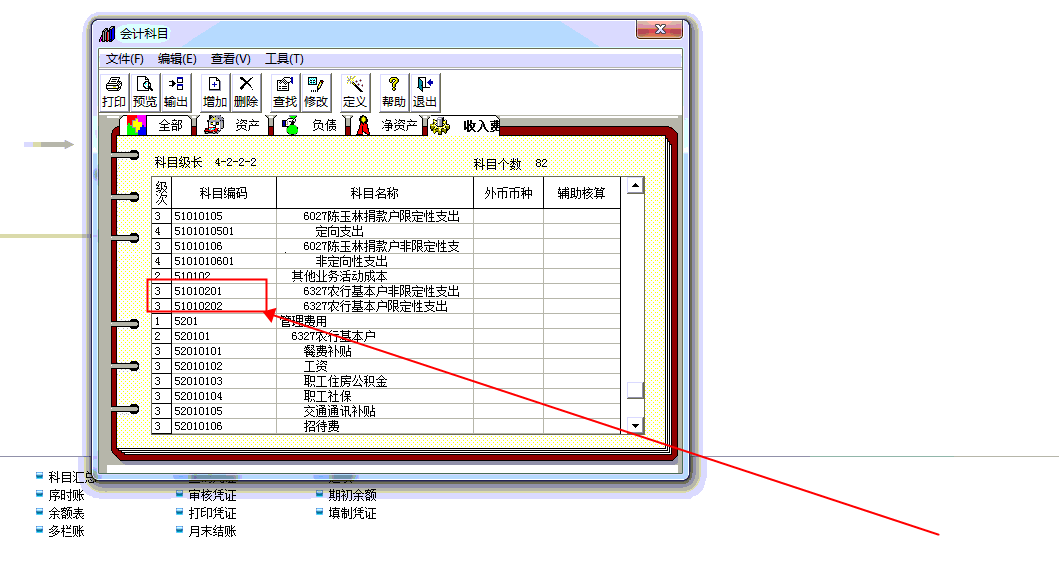
Task: Open the 查找 search tool
Action: click(285, 92)
